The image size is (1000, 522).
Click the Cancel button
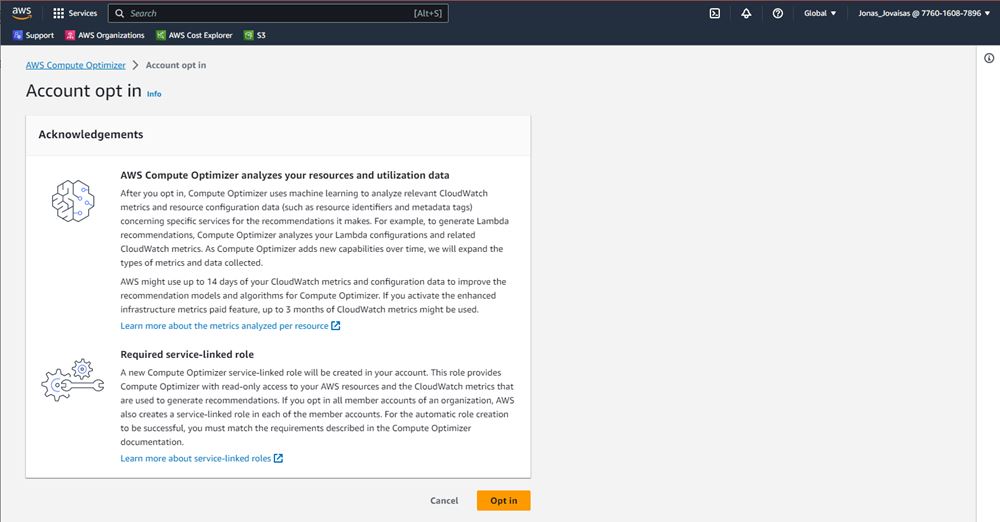(444, 501)
